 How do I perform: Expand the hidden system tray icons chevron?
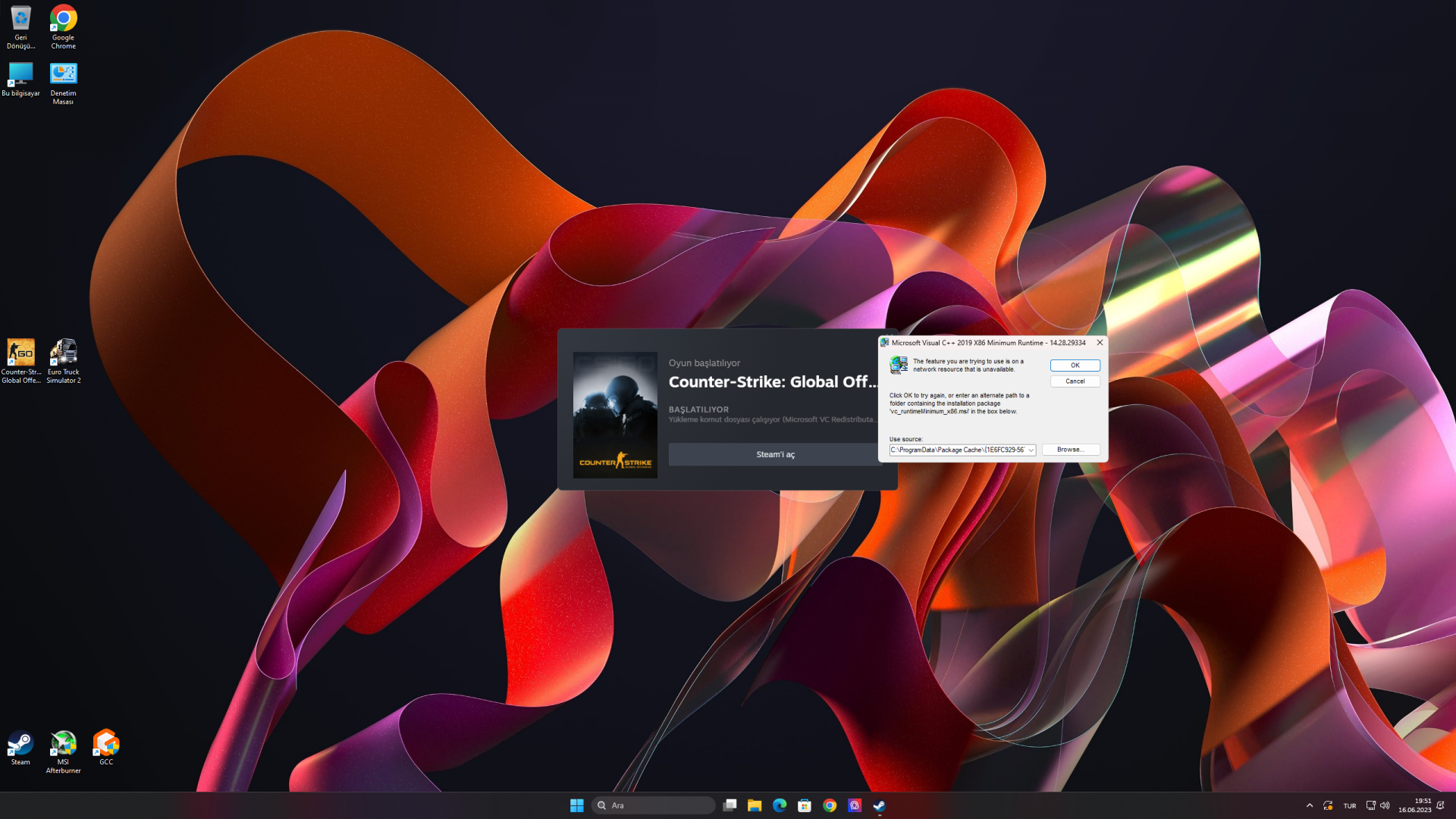pos(1310,805)
